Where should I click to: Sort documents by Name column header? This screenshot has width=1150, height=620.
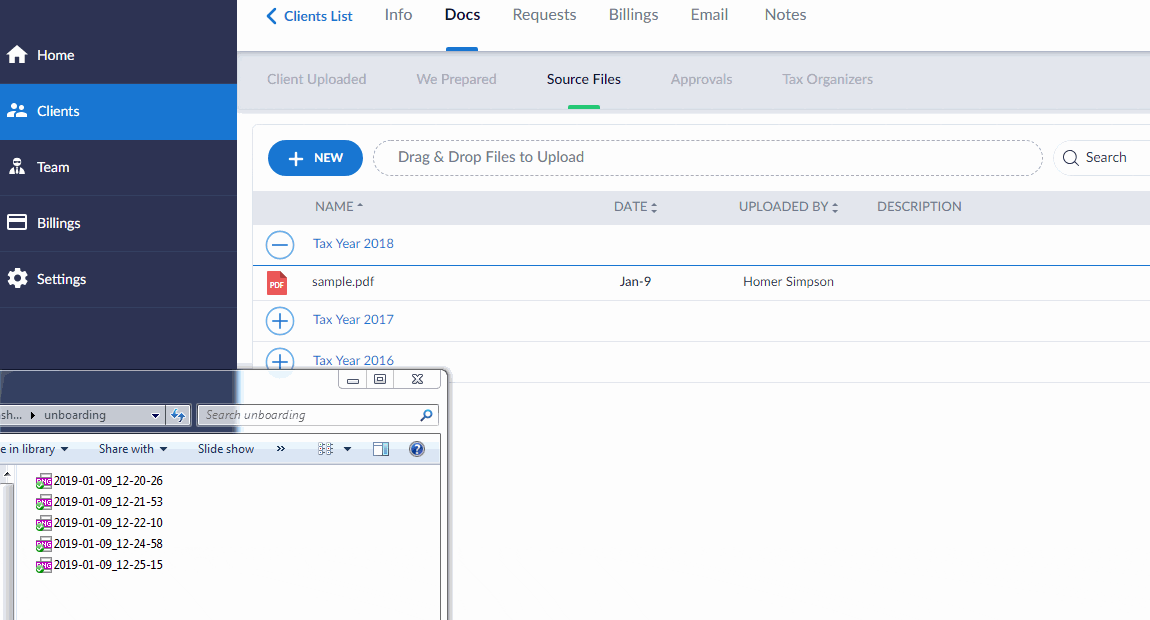coord(339,207)
